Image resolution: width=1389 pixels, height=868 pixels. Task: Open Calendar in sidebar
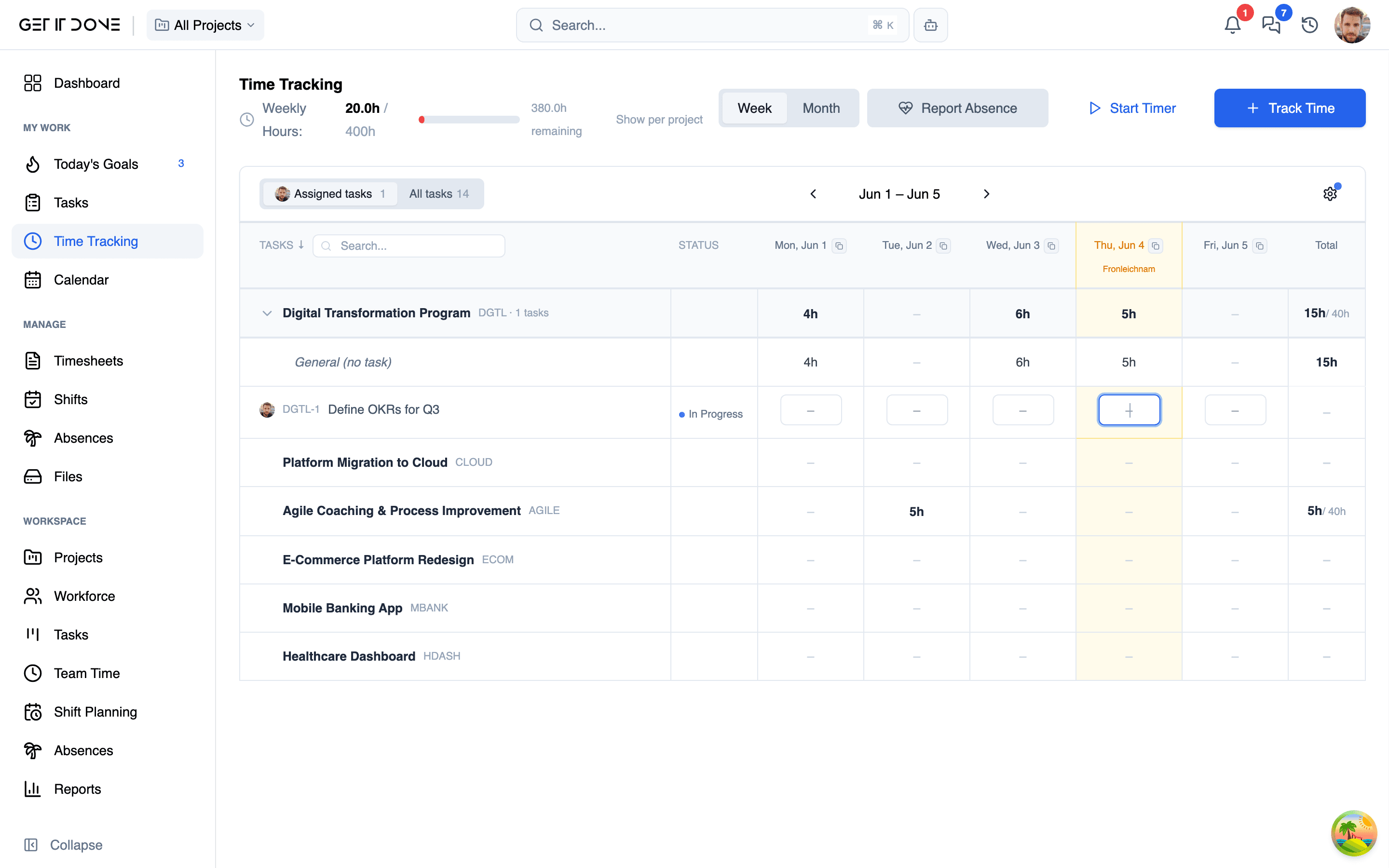108,280
